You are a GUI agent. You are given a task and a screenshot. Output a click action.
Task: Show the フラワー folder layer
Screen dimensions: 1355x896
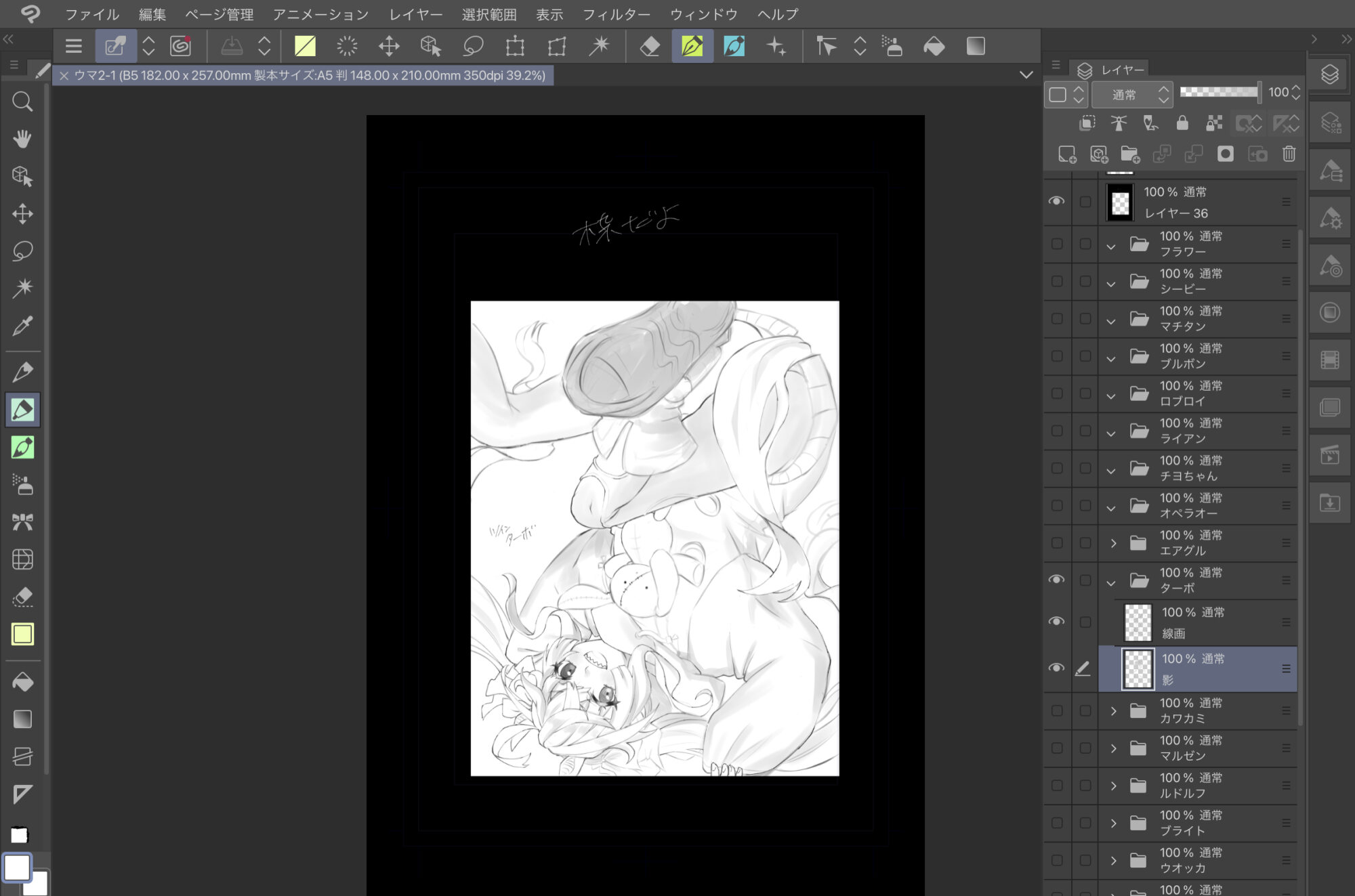pyautogui.click(x=1056, y=244)
